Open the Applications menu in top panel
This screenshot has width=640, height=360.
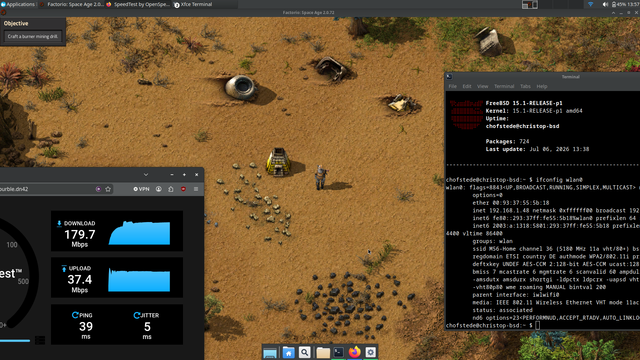[18, 4]
